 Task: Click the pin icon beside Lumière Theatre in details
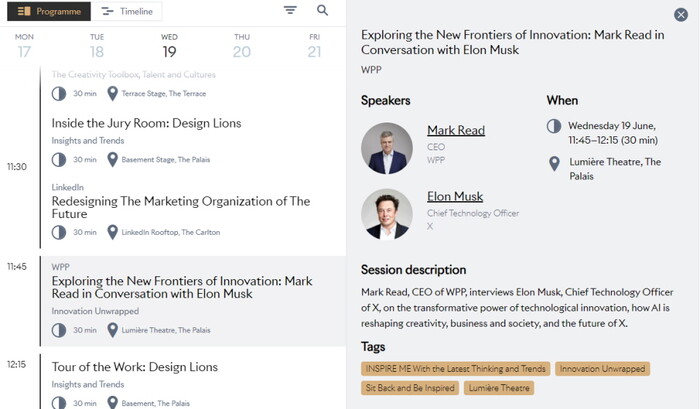tap(554, 163)
